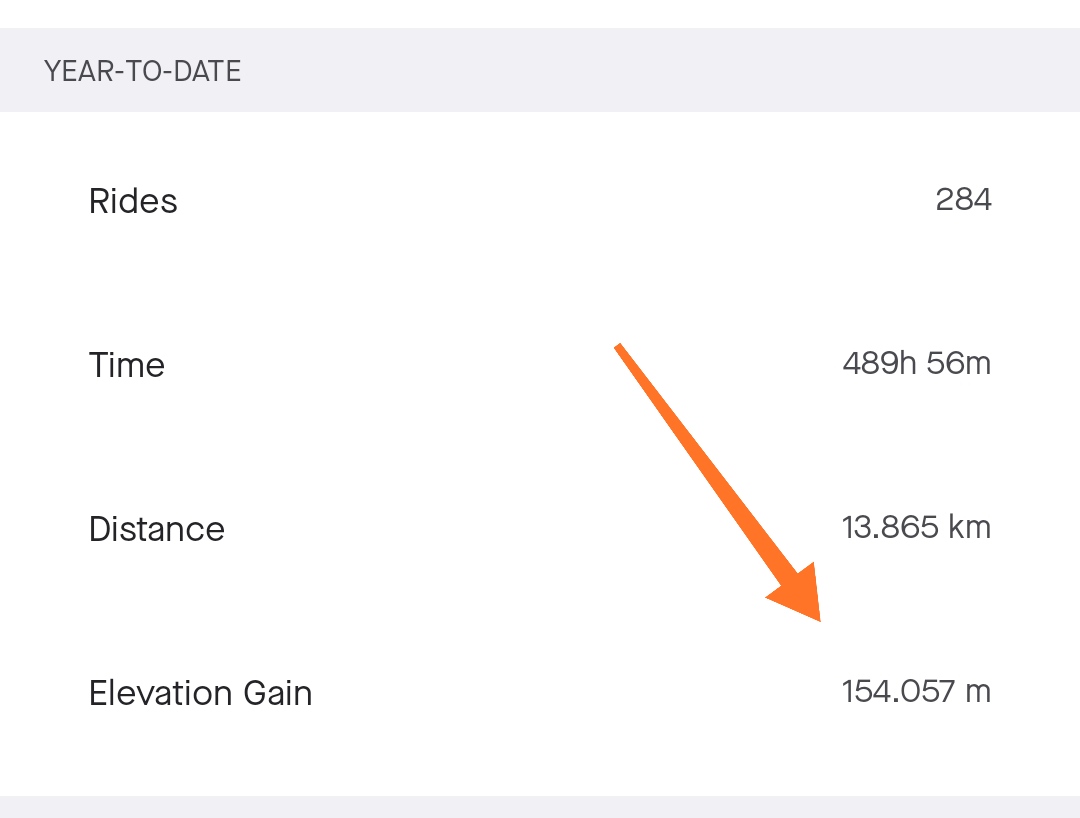Click the tail end of the orange arrow

pyautogui.click(x=622, y=350)
